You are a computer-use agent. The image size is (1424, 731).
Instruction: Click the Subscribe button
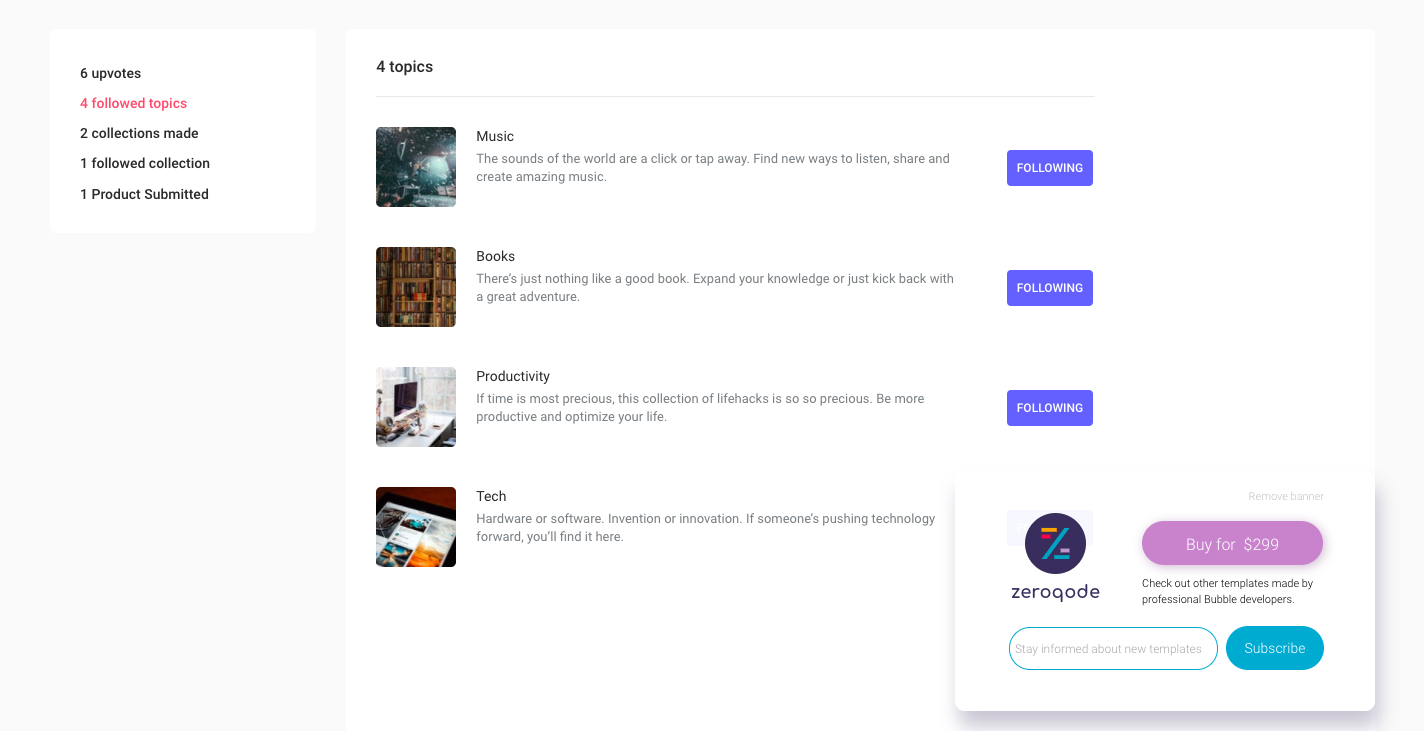coord(1275,648)
